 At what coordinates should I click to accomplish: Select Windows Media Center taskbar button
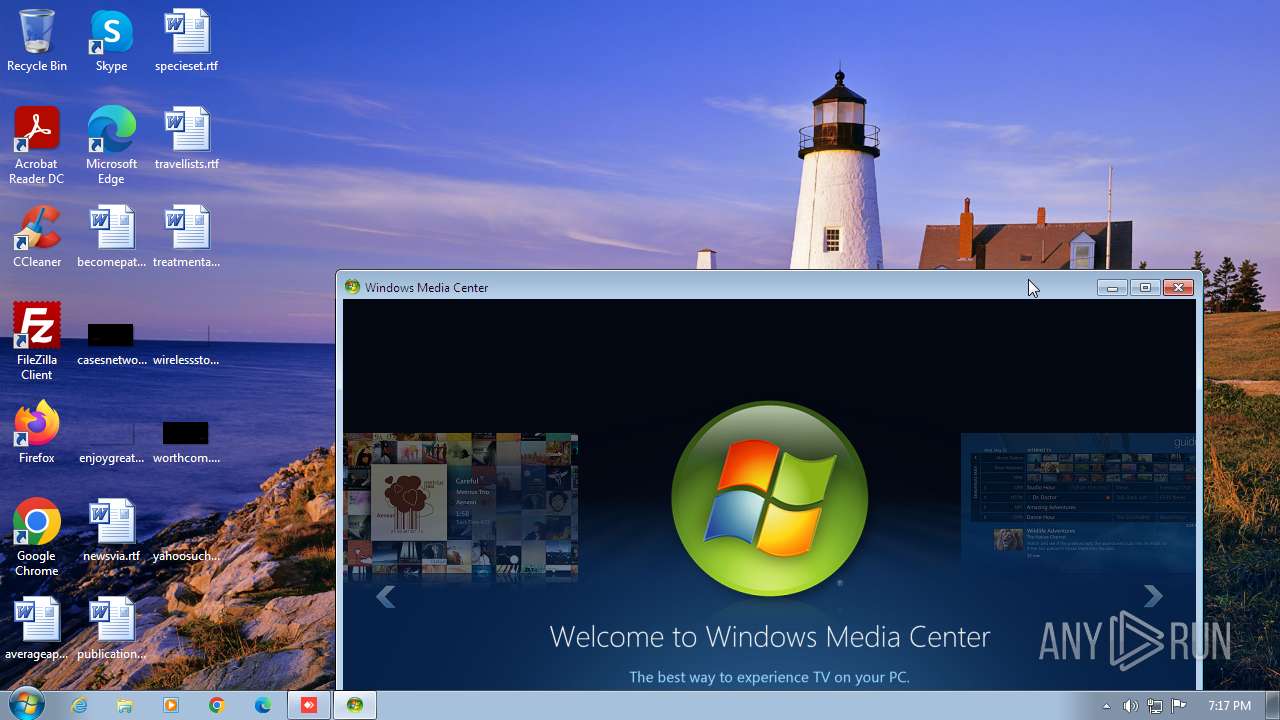355,705
